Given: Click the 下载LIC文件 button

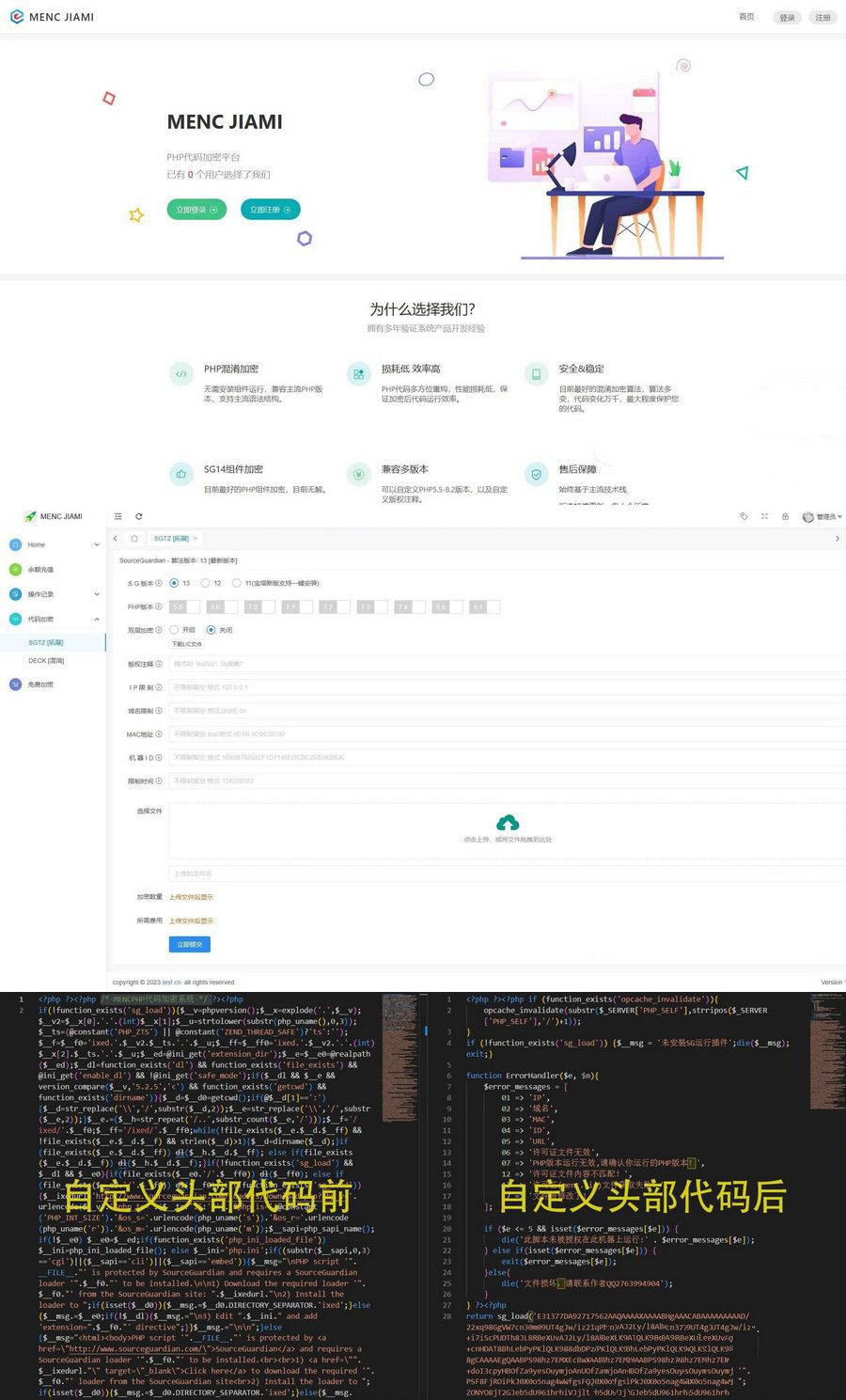Looking at the screenshot, I should (187, 642).
